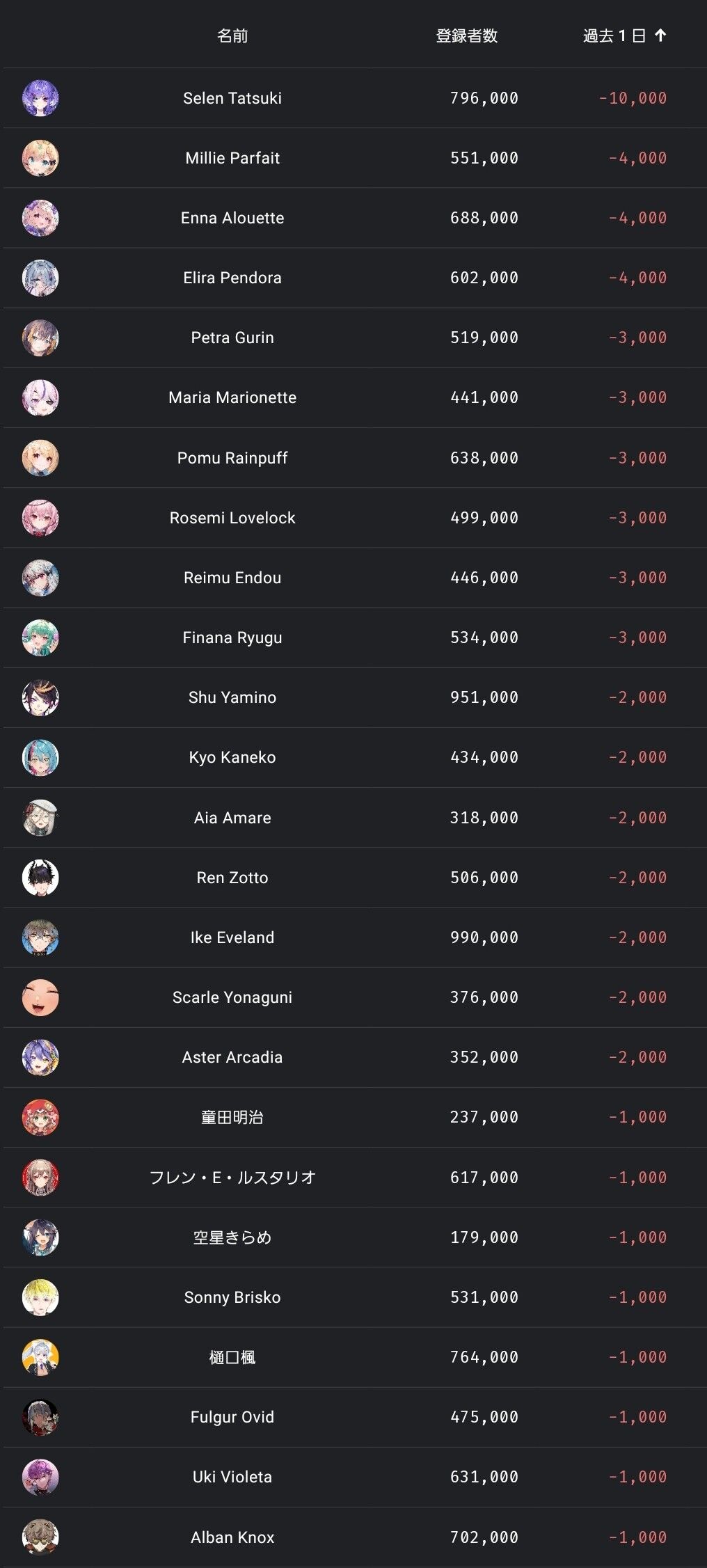The image size is (707, 1568).
Task: Click Ike Eveland's 990,000 subscriber count
Action: (x=484, y=937)
